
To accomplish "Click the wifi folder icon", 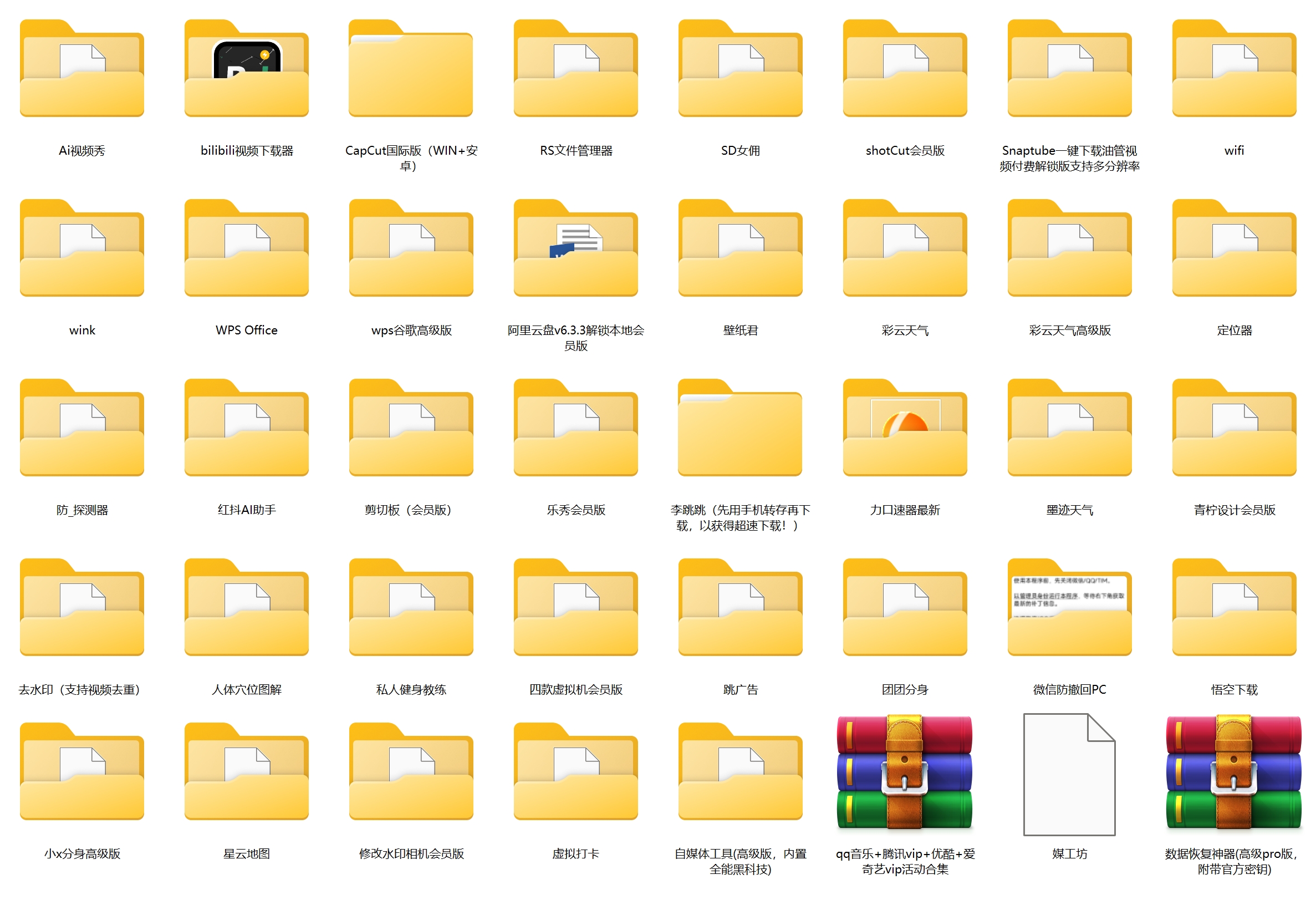I will click(1233, 69).
